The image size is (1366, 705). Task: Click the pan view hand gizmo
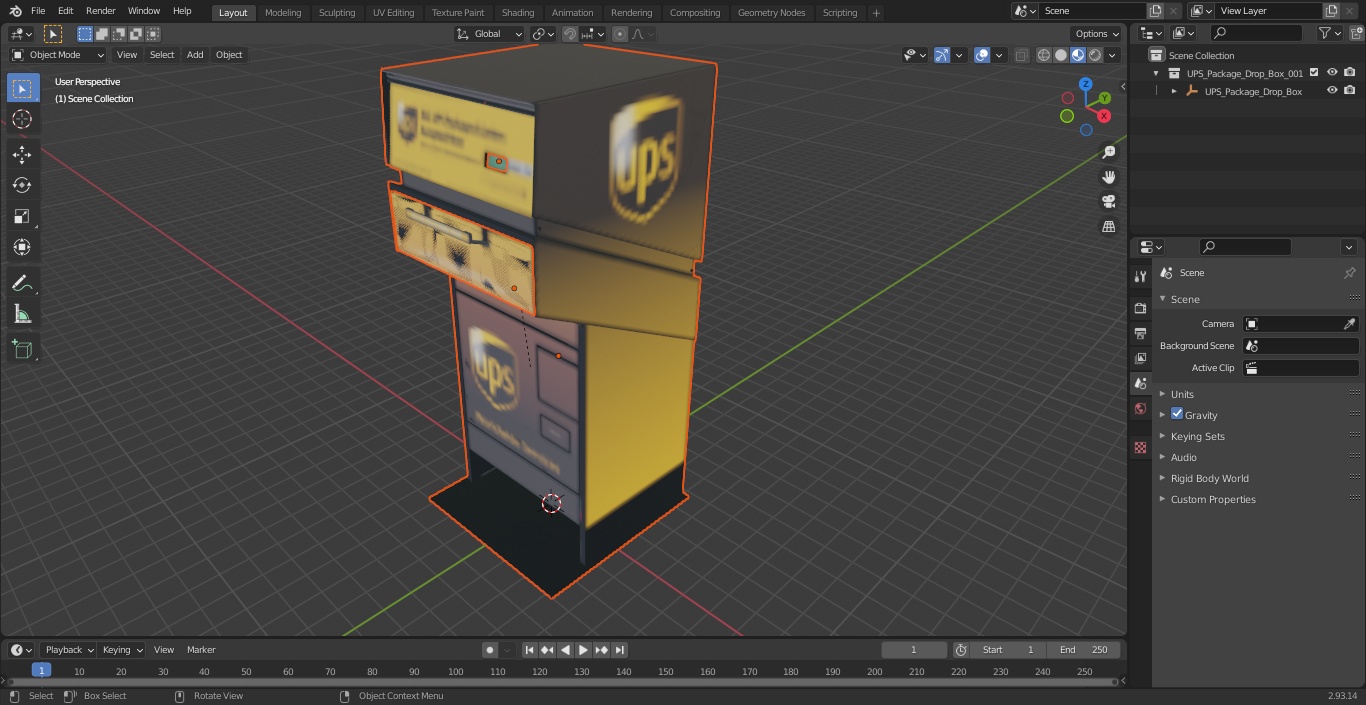(x=1108, y=177)
